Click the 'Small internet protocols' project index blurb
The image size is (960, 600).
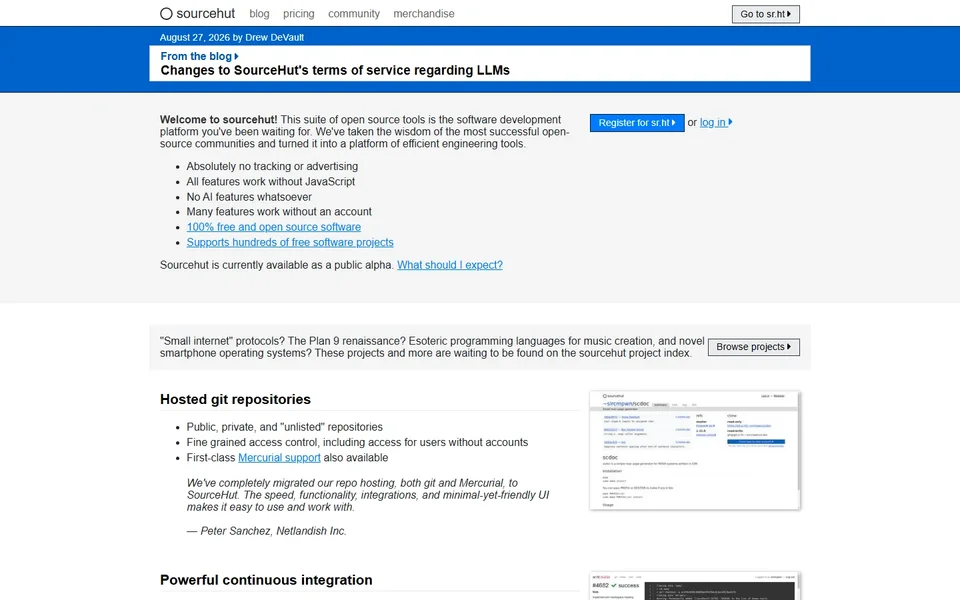pos(432,347)
